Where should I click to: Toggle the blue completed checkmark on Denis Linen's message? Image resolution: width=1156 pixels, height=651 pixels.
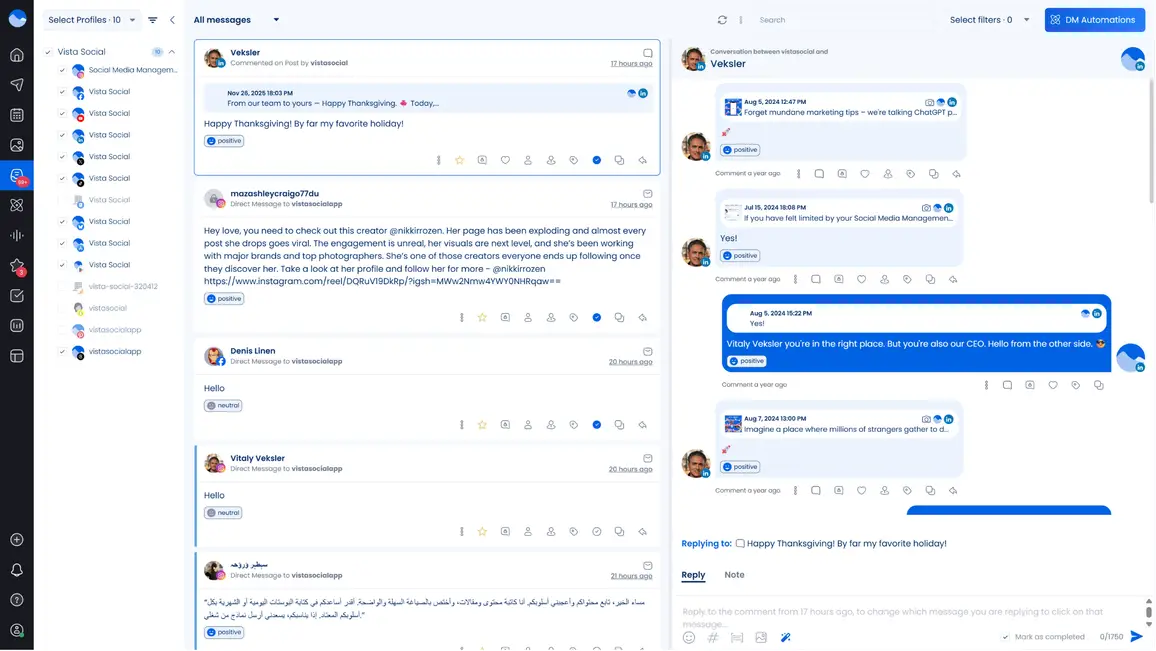[x=597, y=424]
